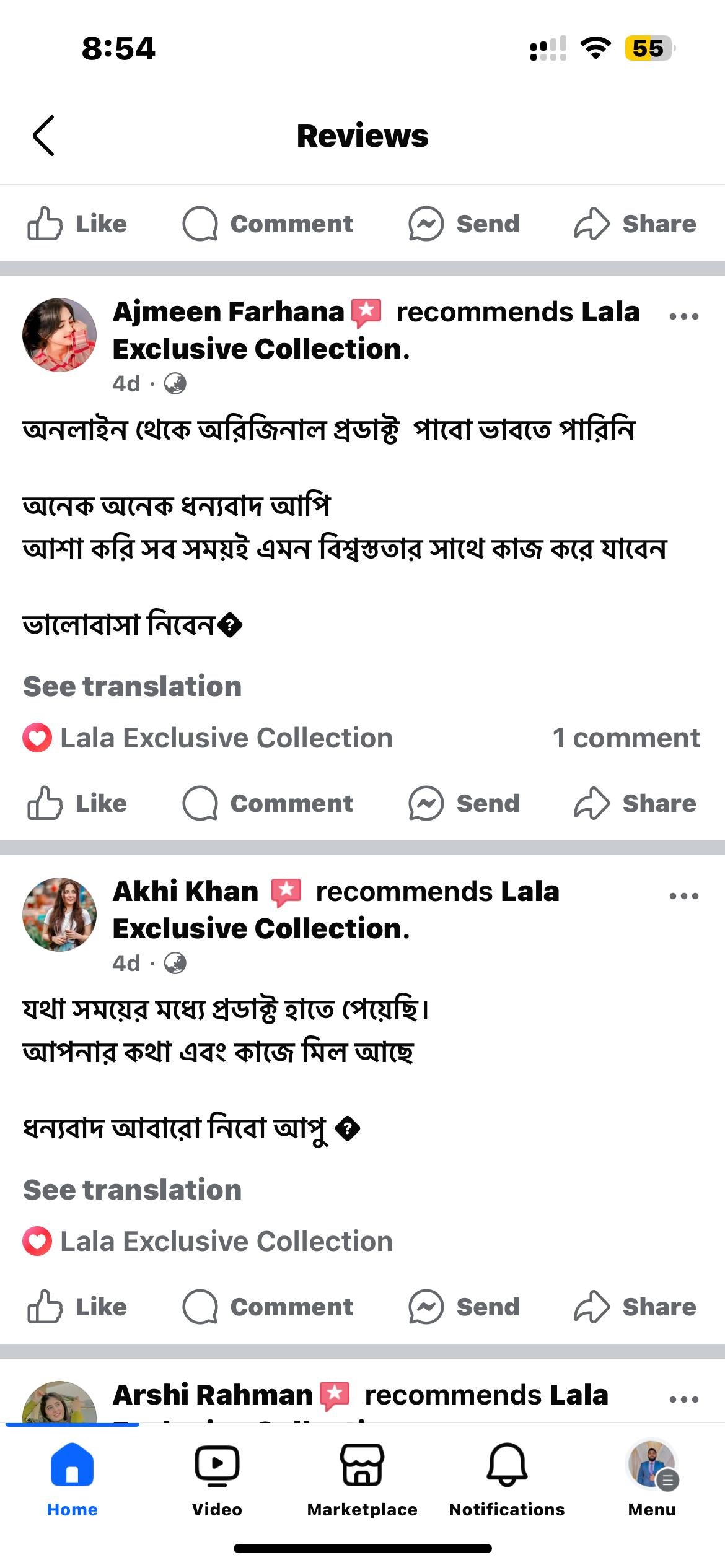Screen dimensions: 725x1568
Task: Share Akhi Khan's review
Action: (635, 1307)
